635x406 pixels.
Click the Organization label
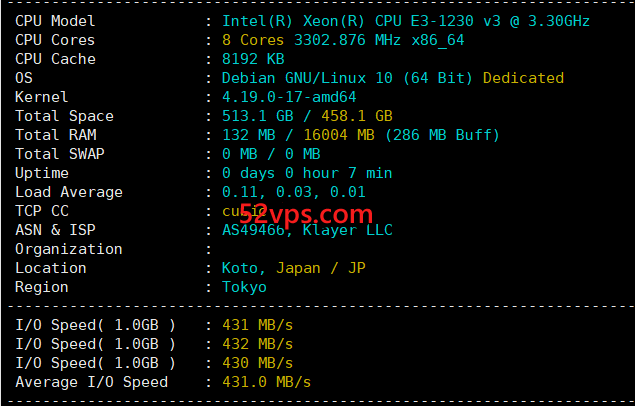click(69, 249)
